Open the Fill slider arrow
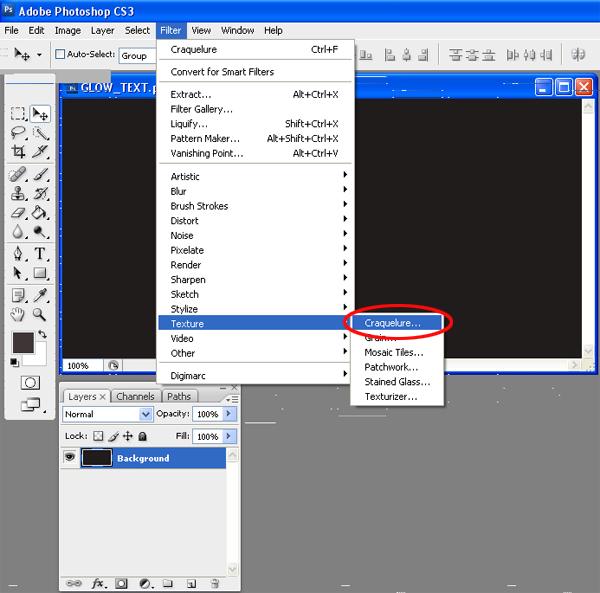 229,436
